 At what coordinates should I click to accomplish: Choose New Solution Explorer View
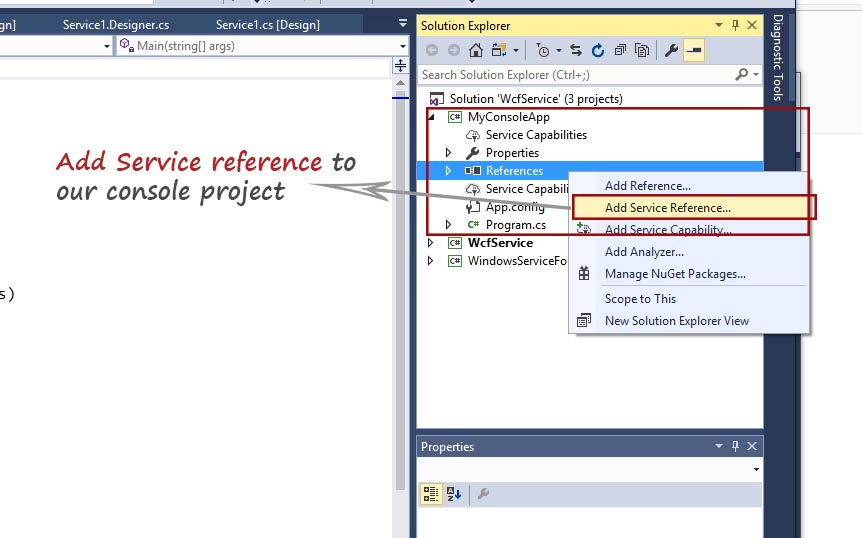click(x=689, y=321)
